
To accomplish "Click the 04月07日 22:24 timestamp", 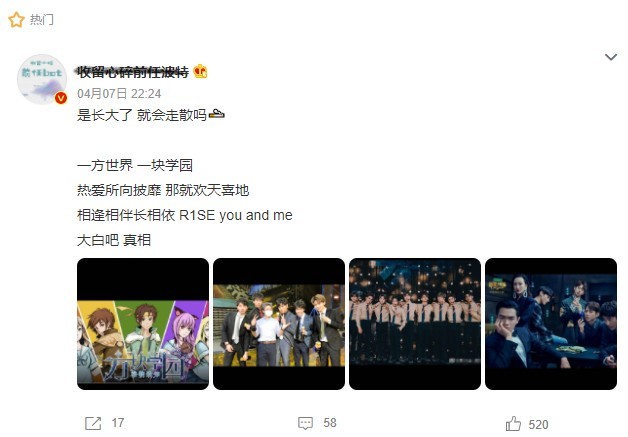I will tap(119, 94).
